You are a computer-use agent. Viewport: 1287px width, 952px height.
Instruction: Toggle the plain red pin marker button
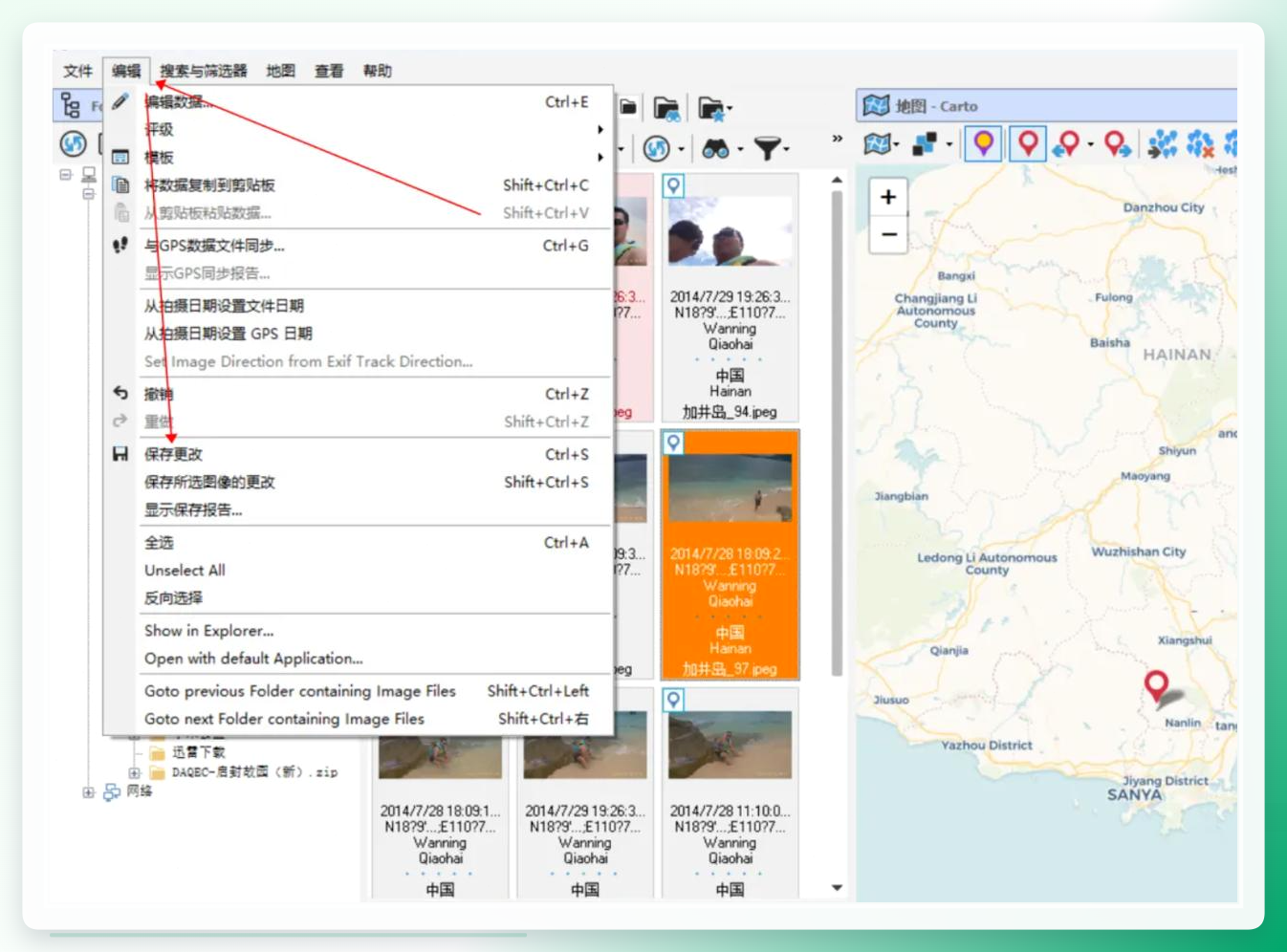pos(1028,144)
